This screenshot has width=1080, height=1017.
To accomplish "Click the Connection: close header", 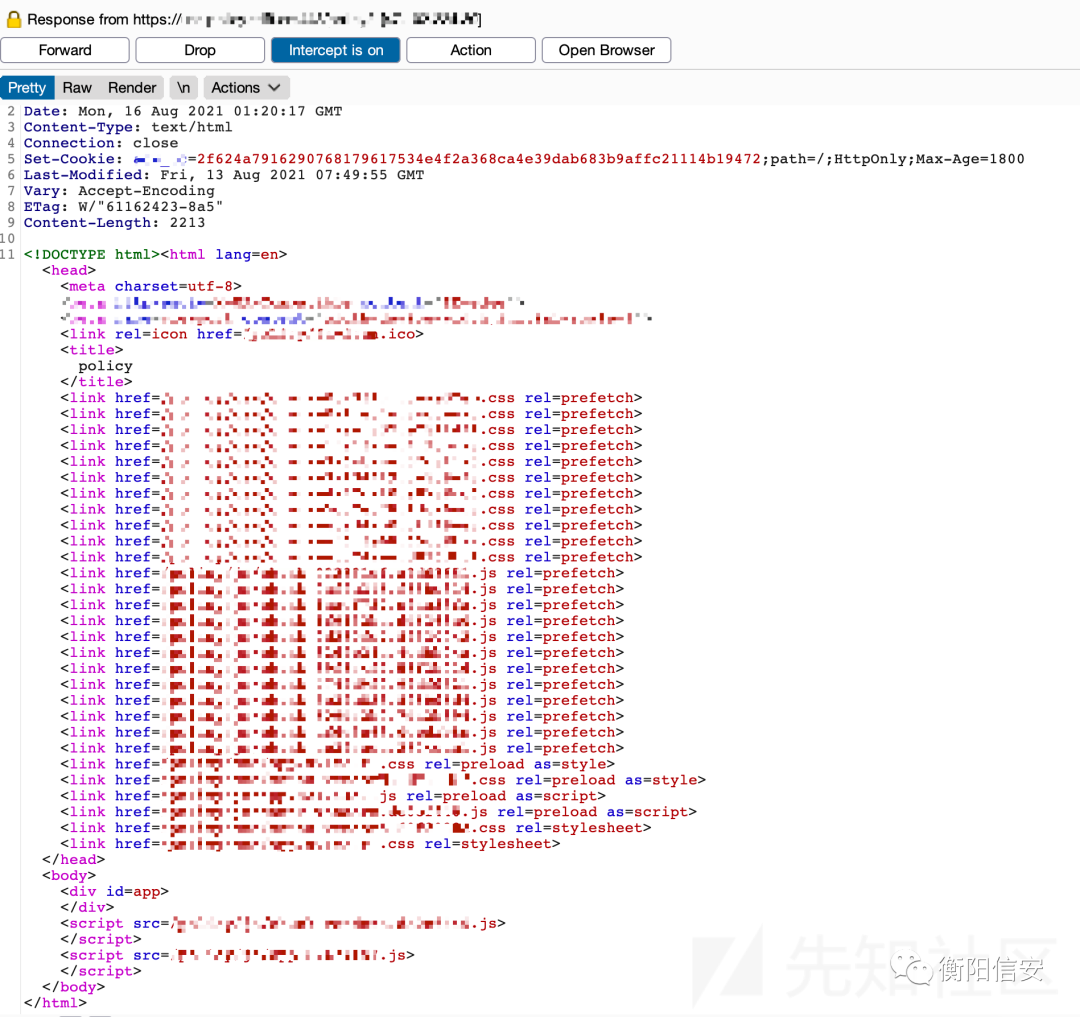I will (101, 143).
